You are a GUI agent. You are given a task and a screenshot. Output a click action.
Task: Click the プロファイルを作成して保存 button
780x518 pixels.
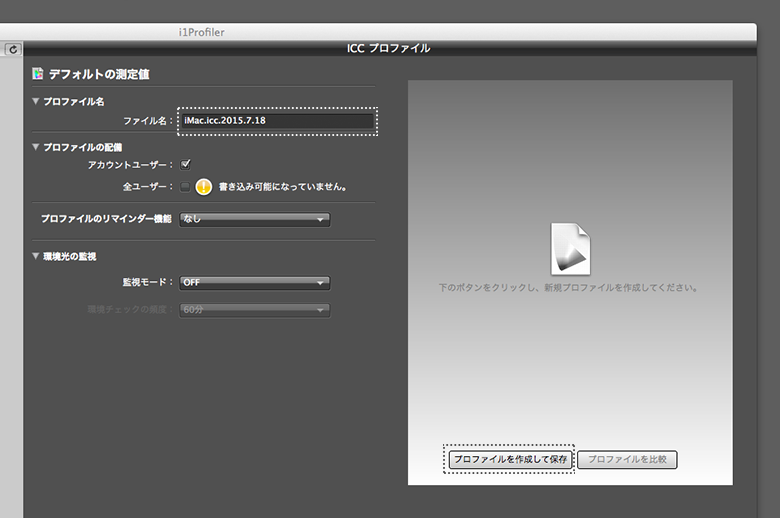click(509, 459)
